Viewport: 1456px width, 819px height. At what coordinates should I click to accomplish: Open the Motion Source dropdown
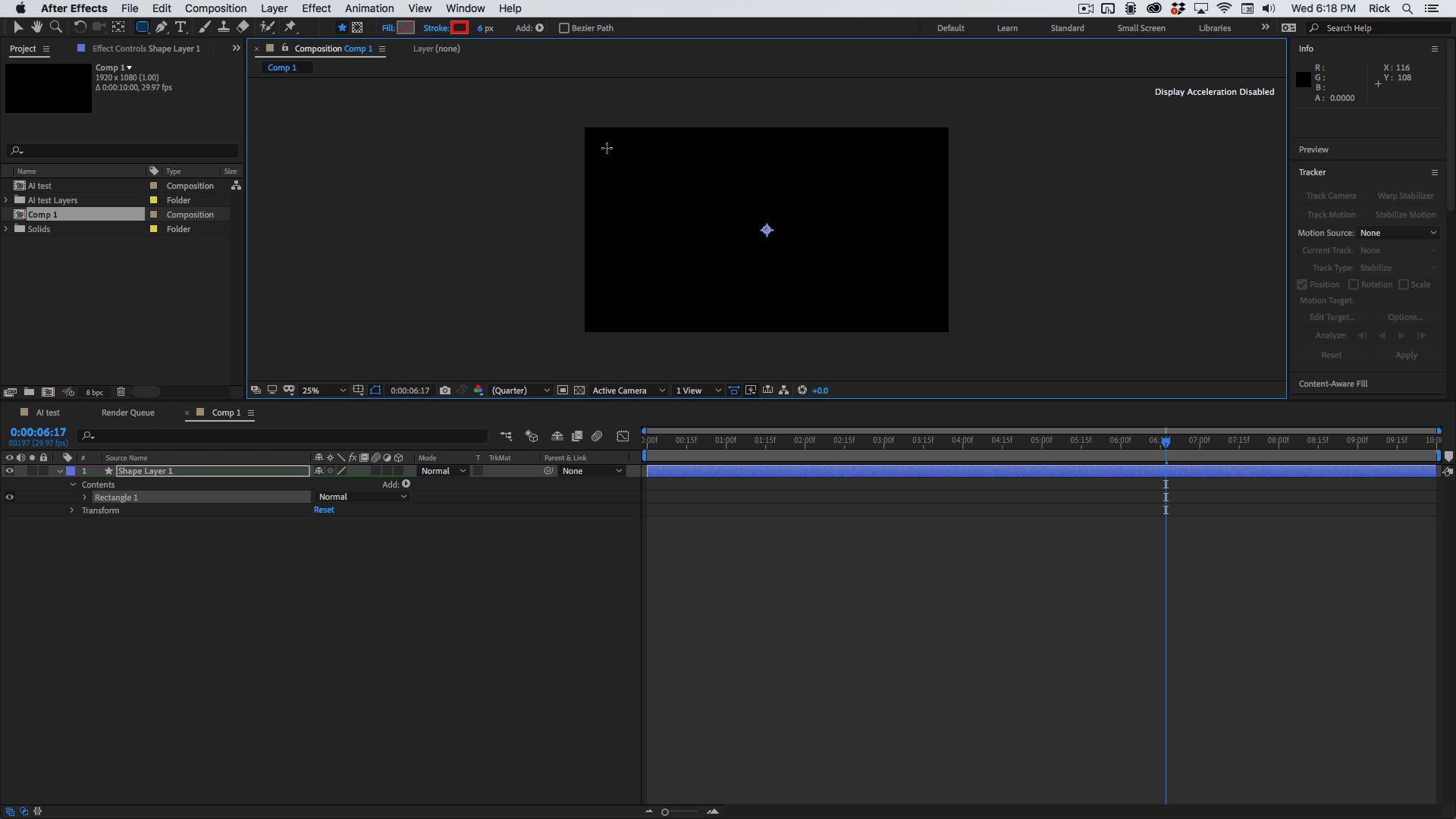coord(1396,232)
